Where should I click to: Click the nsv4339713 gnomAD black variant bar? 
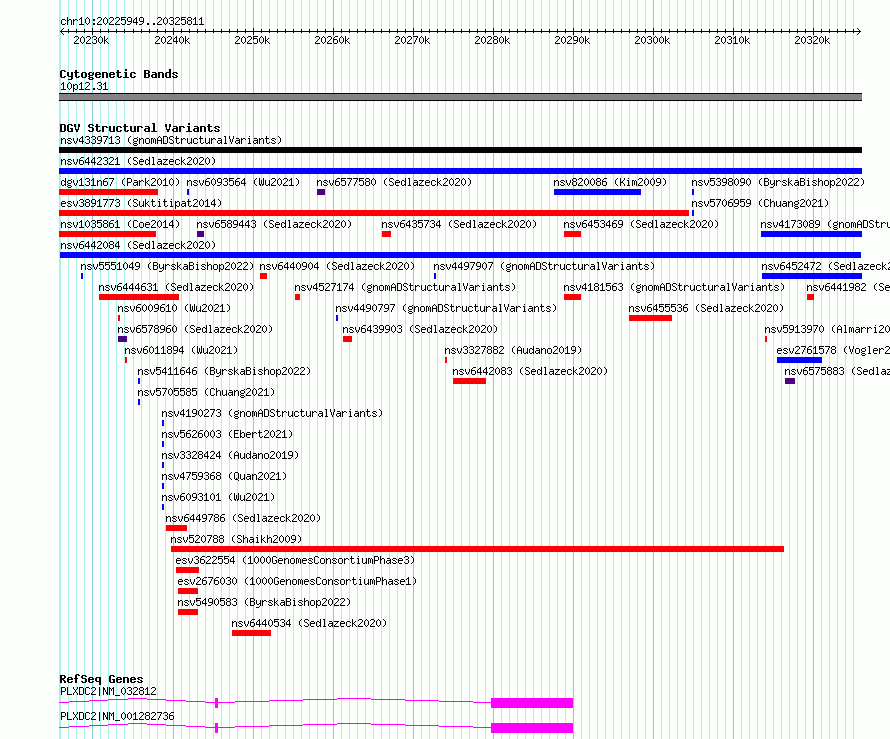[x=460, y=150]
